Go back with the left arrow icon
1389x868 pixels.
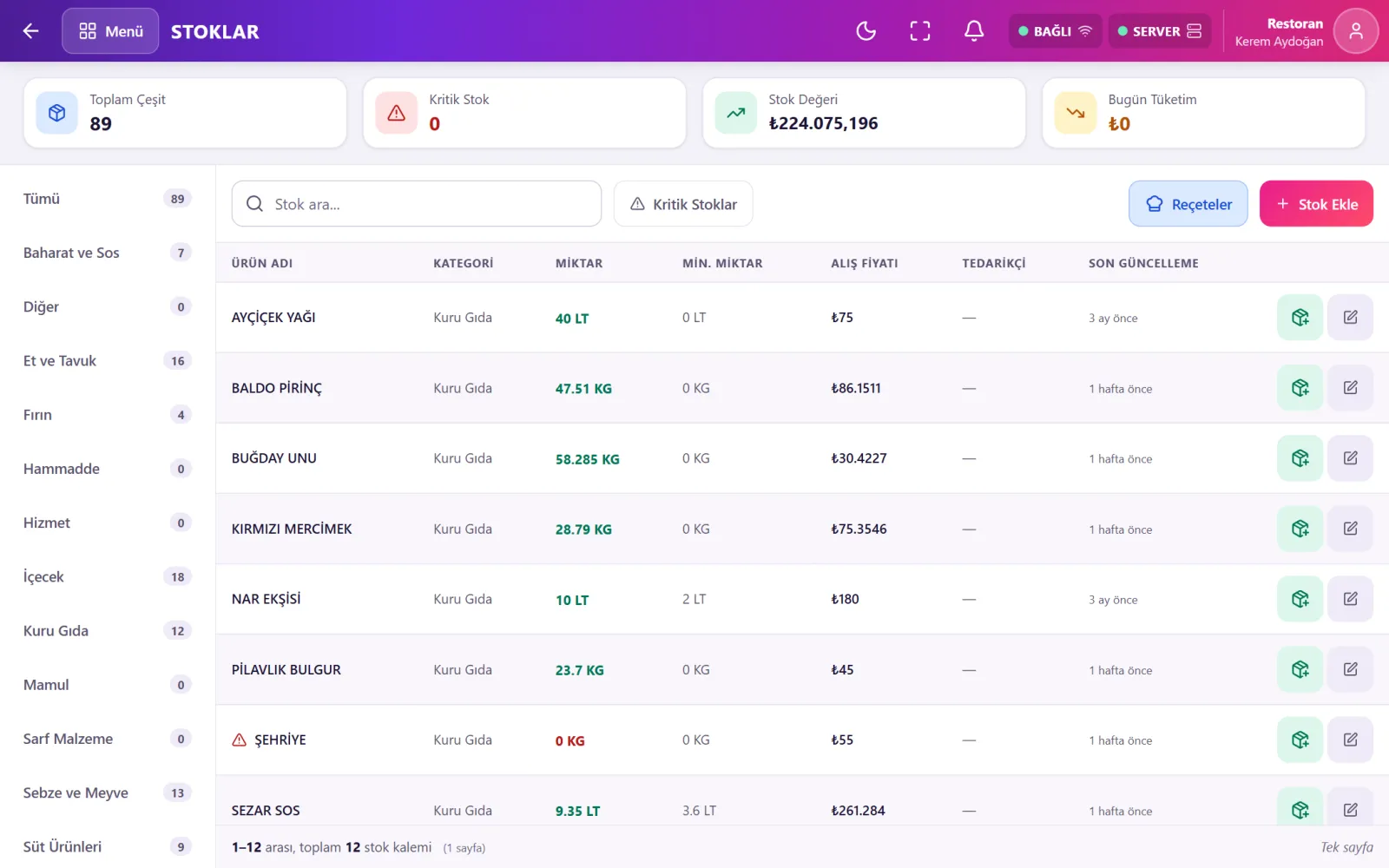pyautogui.click(x=30, y=31)
